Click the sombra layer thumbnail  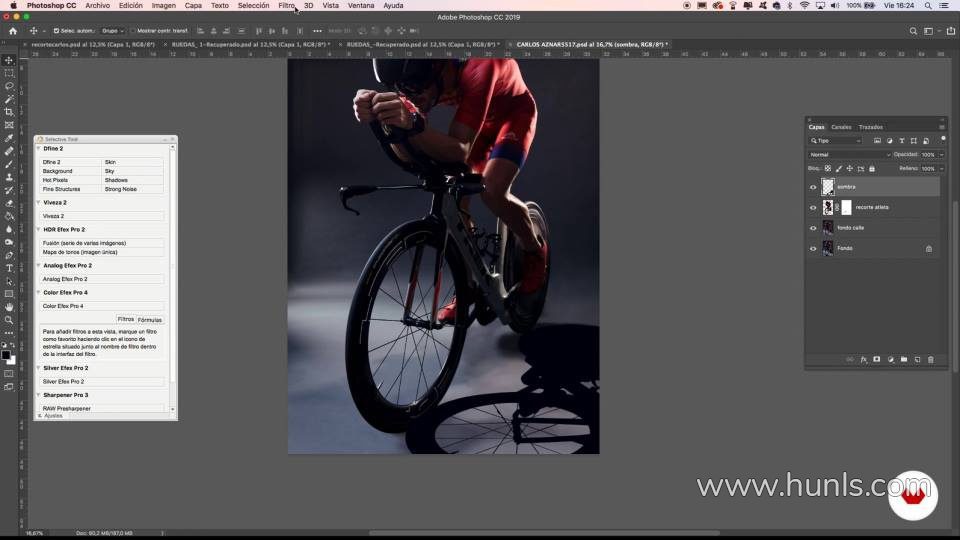828,187
